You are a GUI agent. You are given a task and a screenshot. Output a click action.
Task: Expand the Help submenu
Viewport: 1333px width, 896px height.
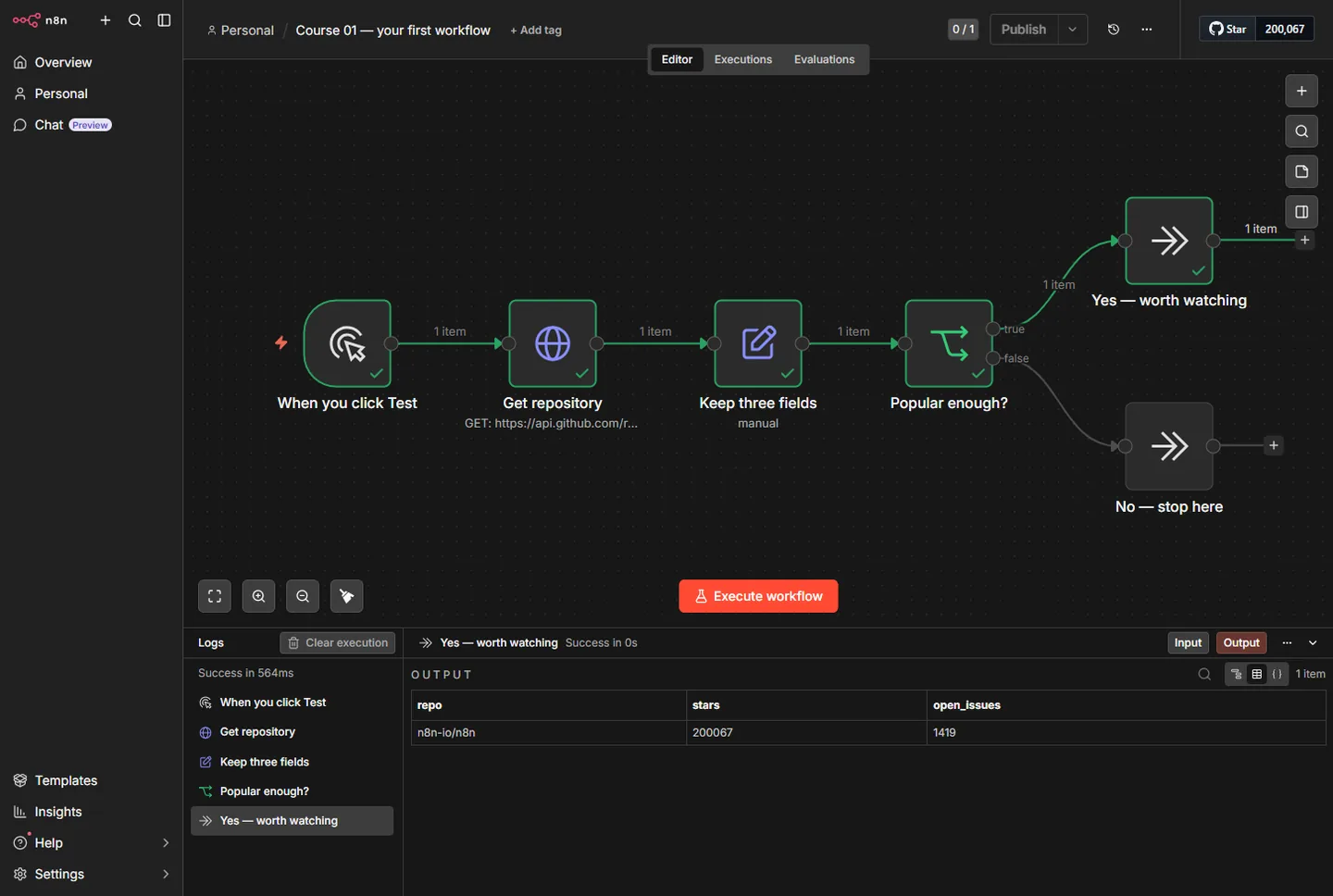[166, 843]
